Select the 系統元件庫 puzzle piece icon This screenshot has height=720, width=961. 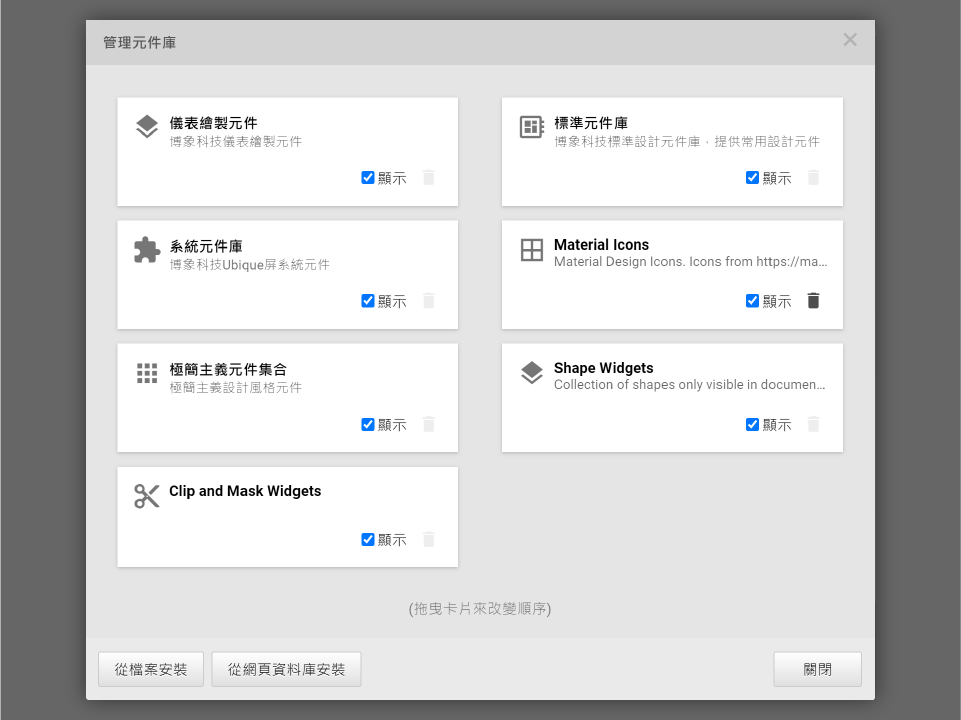coord(147,248)
